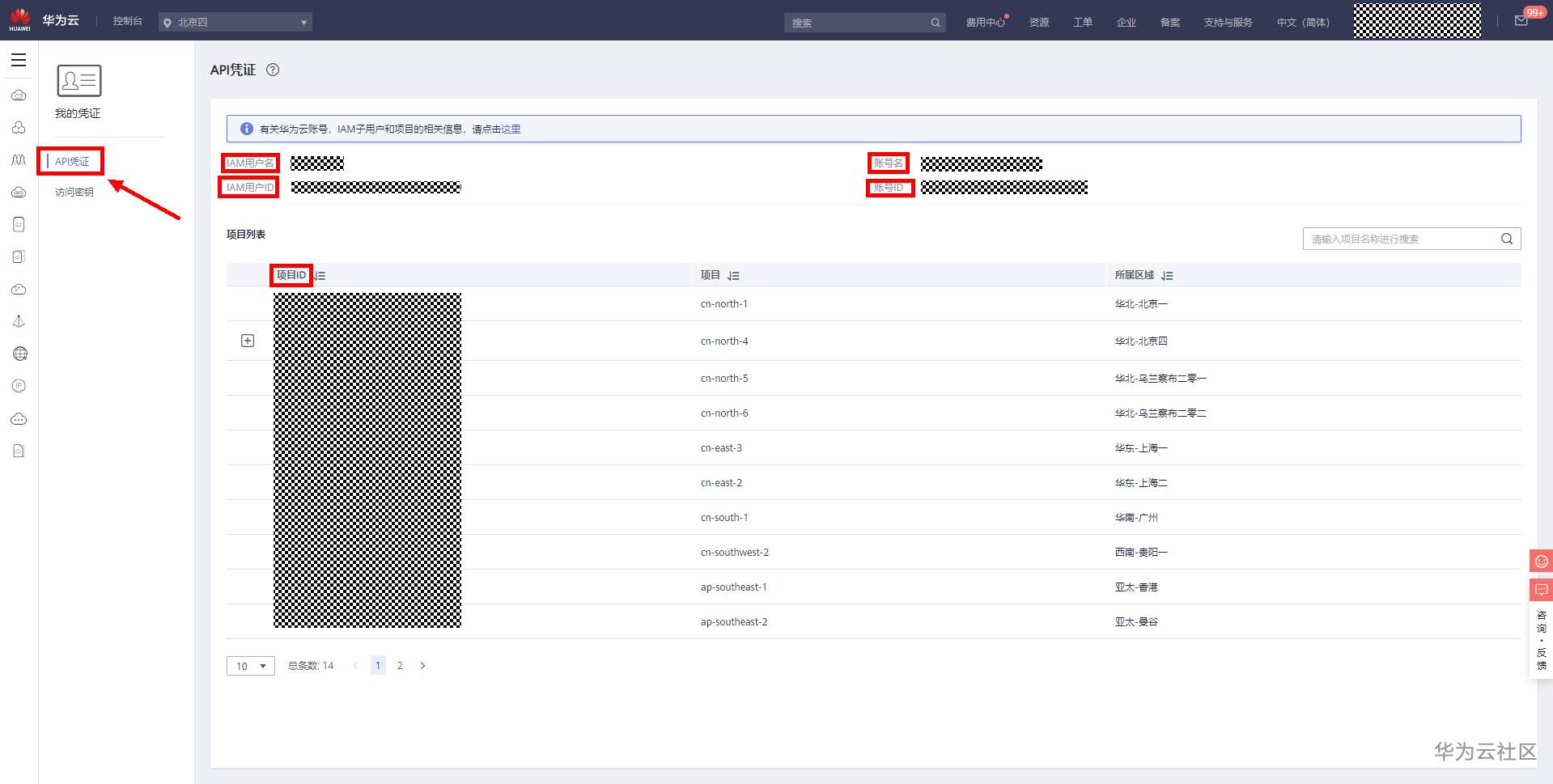Click the ap-southeast-1 project name
Screen dimensions: 1553x784
[x=734, y=587]
